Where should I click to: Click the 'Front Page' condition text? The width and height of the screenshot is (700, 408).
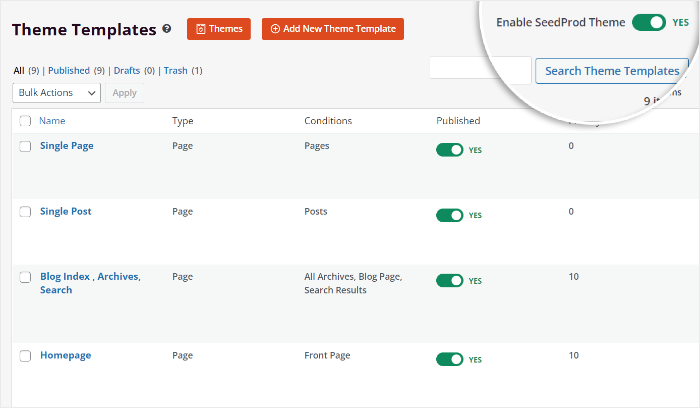tap(327, 355)
